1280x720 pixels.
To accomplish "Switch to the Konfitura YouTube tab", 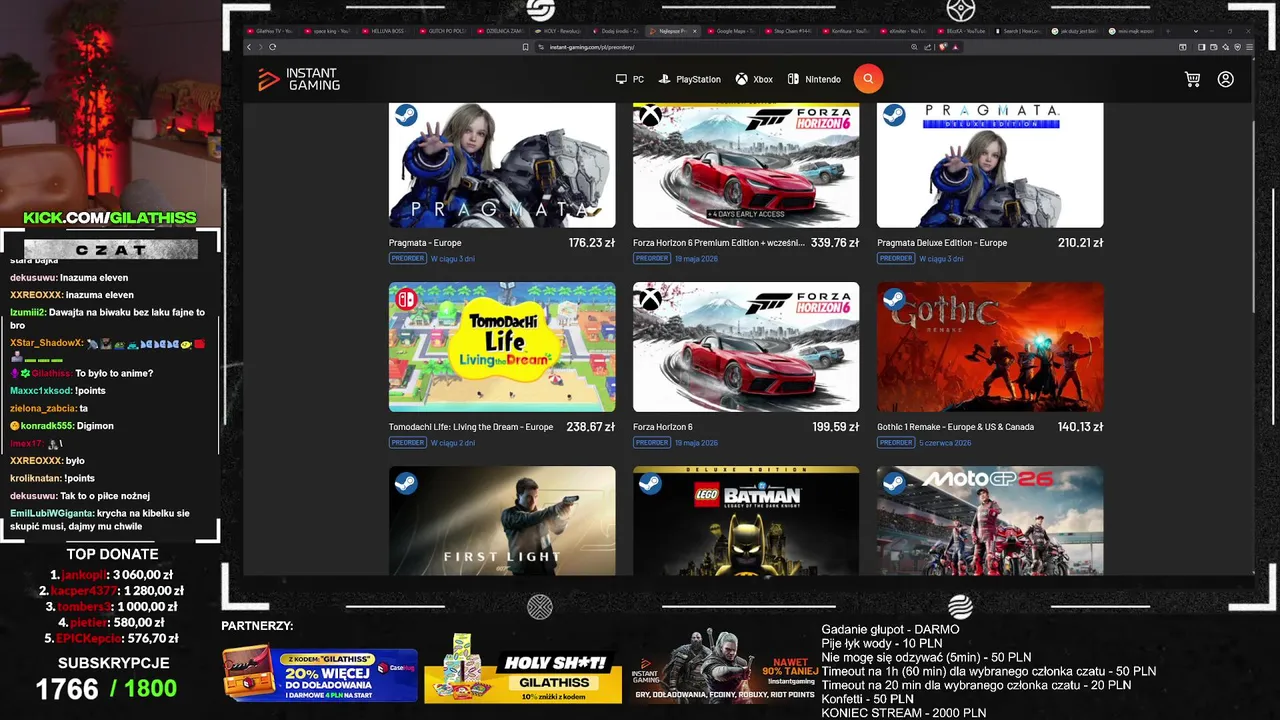I will click(847, 31).
